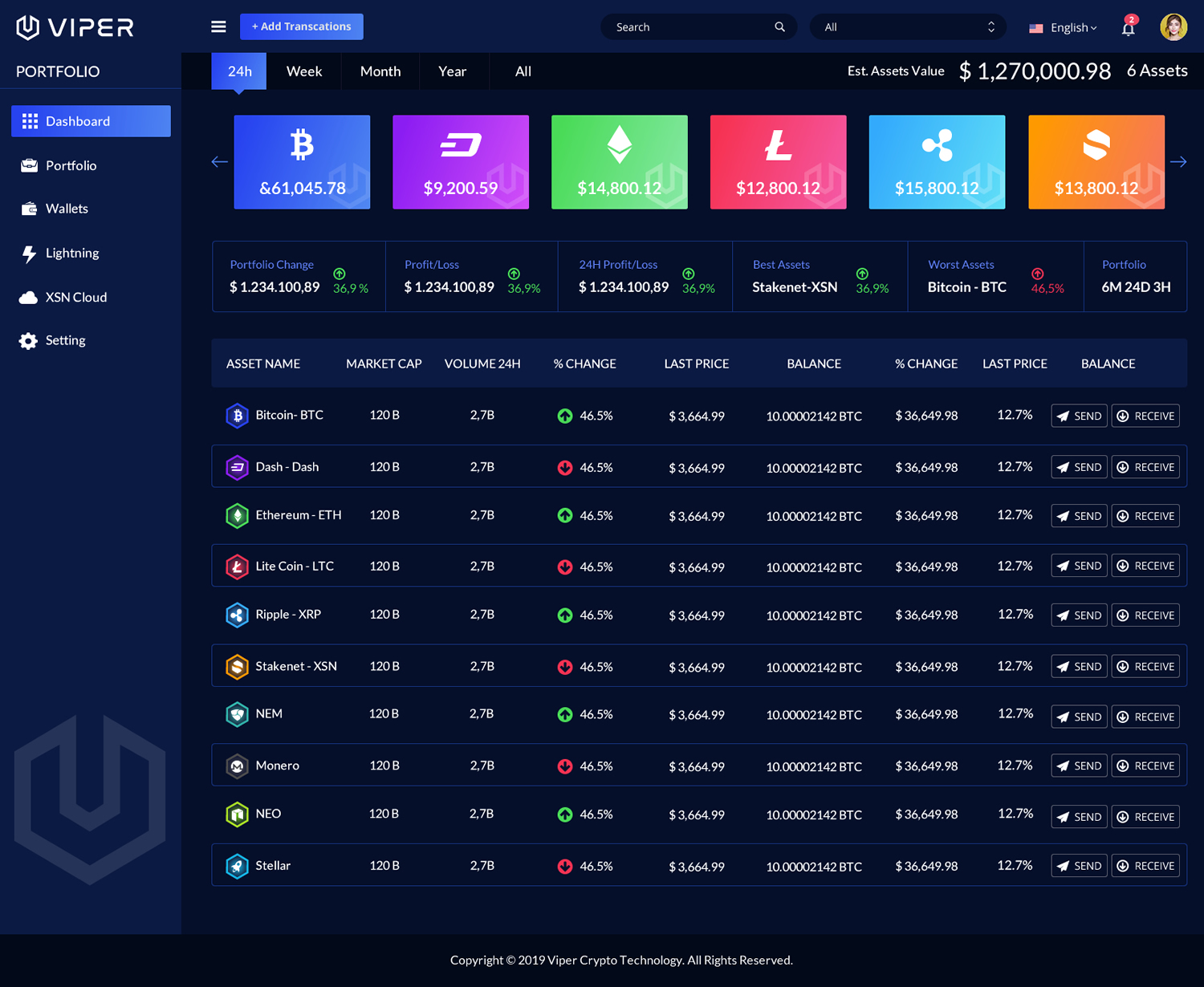Image resolution: width=1204 pixels, height=987 pixels.
Task: Open the notifications bell
Action: pos(1129,27)
